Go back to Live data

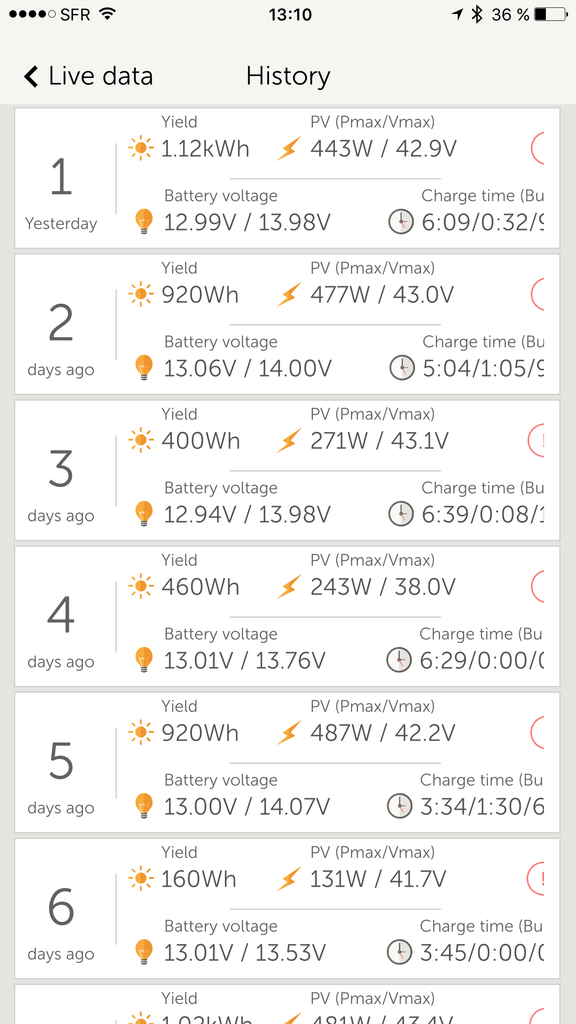tap(88, 76)
